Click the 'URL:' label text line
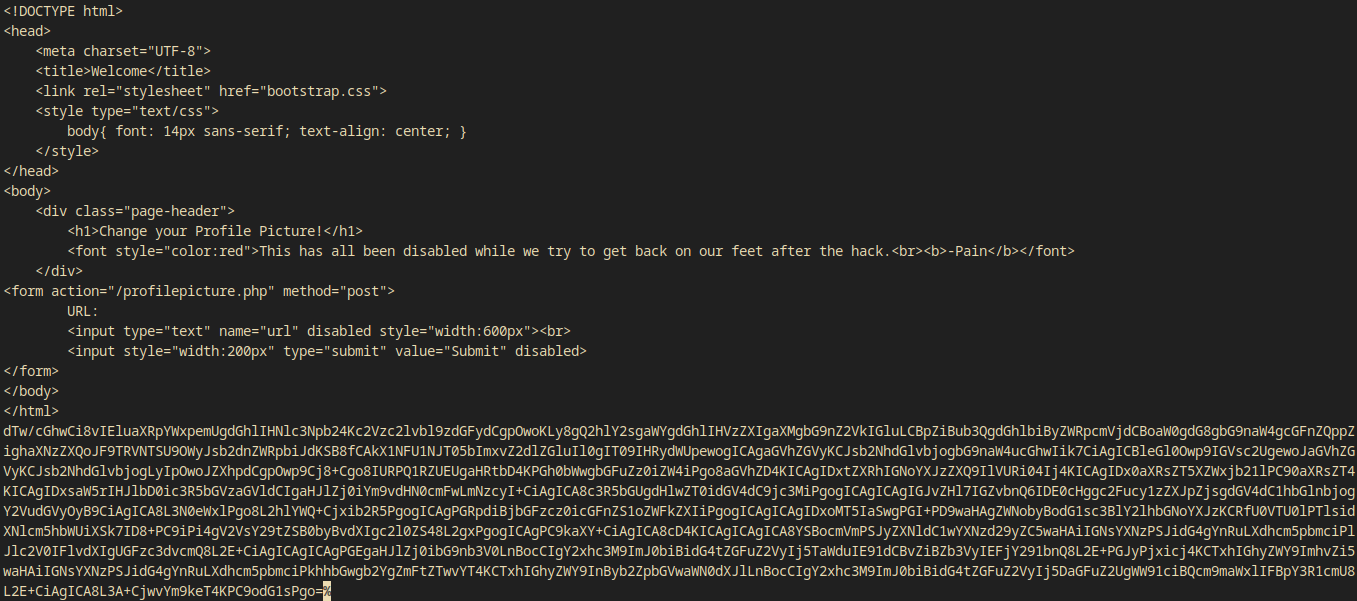1357x601 pixels. [83, 311]
